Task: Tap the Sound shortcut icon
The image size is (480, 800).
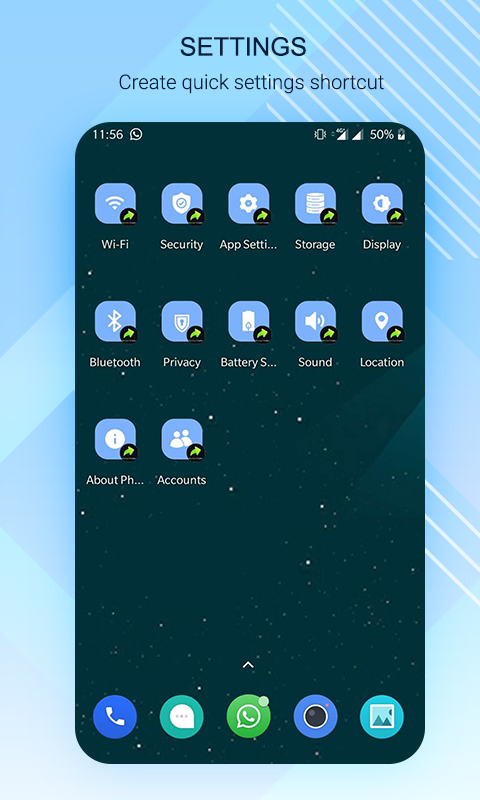Action: (316, 322)
